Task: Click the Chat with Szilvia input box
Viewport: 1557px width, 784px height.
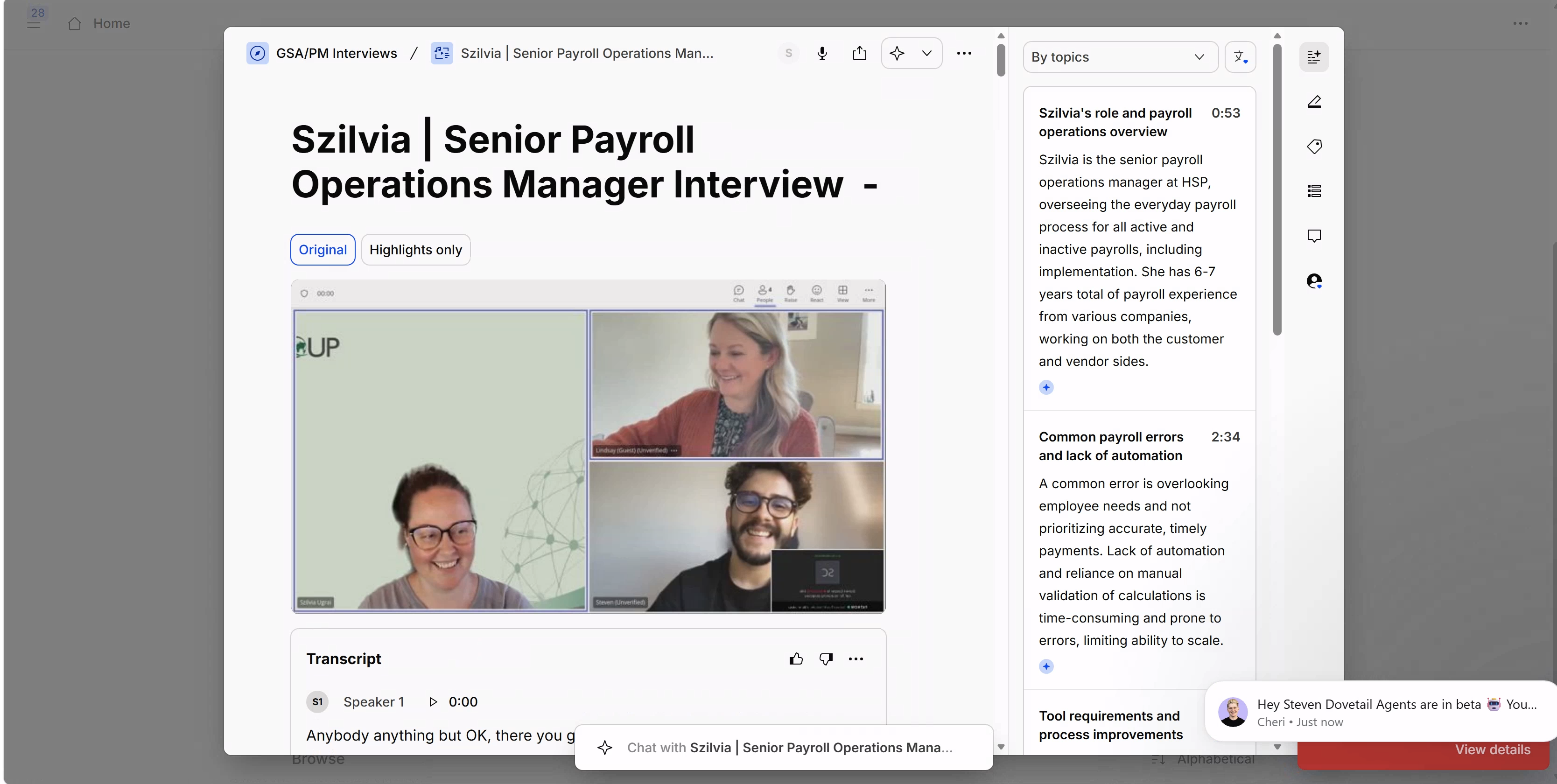Action: tap(783, 748)
